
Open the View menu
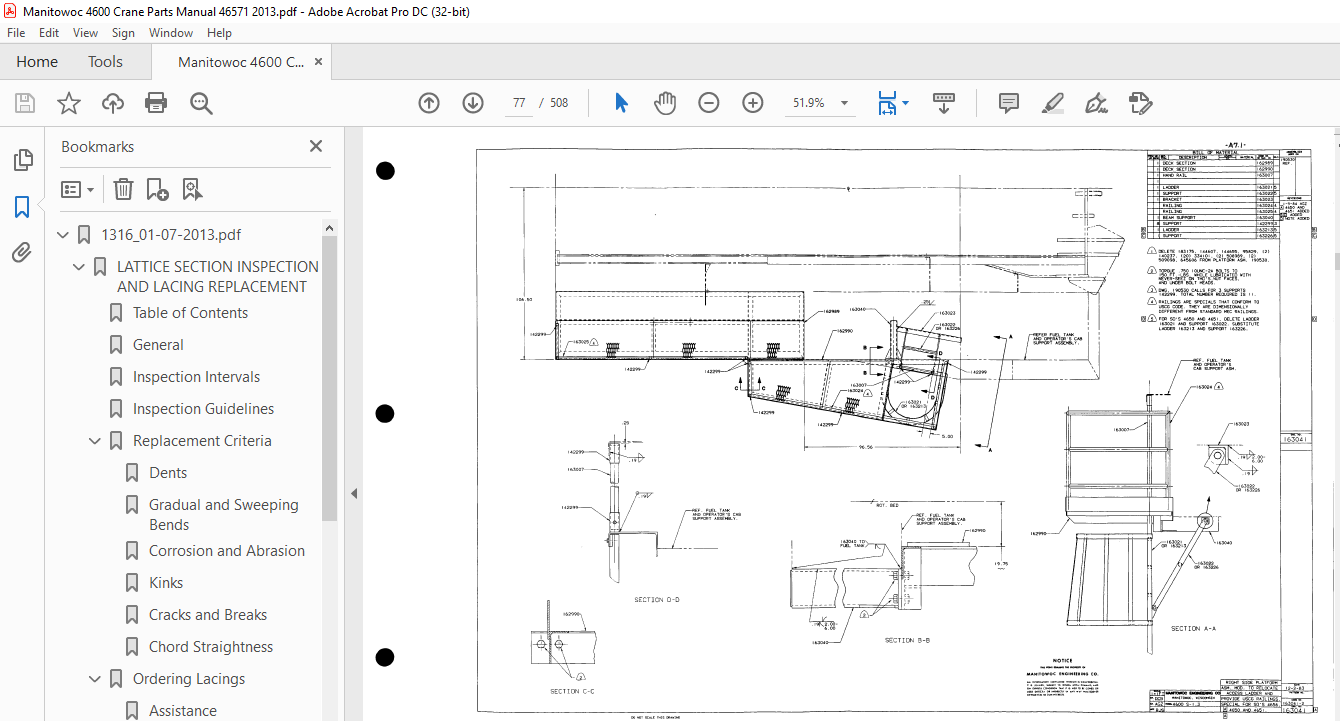click(85, 33)
